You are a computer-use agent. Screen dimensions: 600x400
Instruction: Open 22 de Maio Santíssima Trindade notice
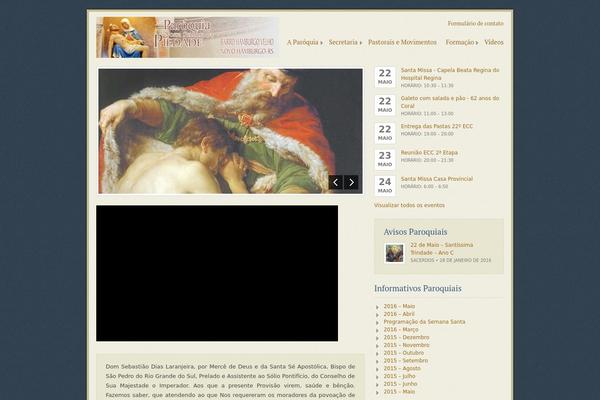442,249
